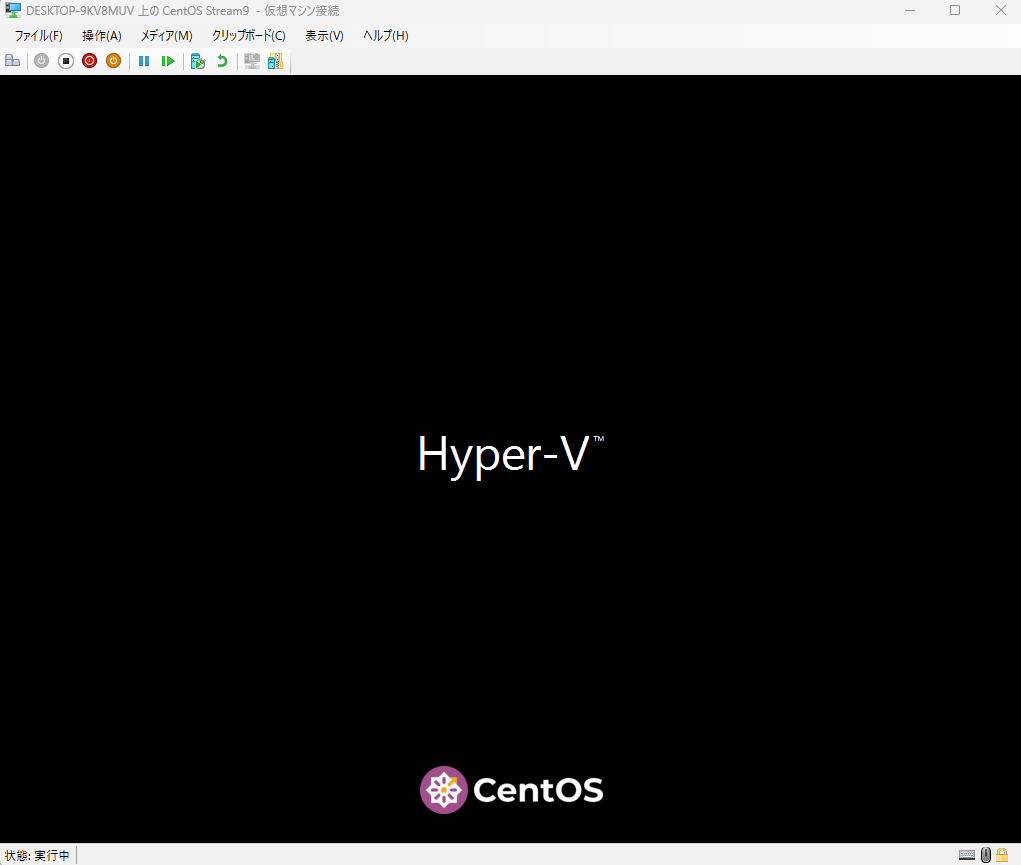Click the enhanced session toolbar icon
The width and height of the screenshot is (1021, 865).
tap(252, 61)
